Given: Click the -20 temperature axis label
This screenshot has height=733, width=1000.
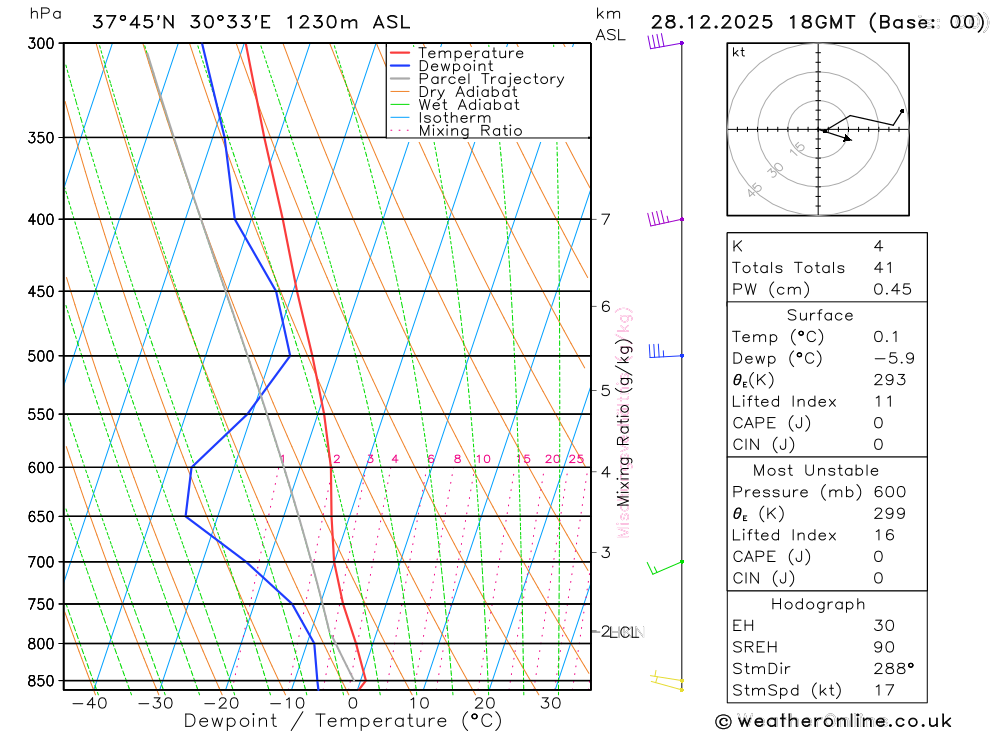Looking at the screenshot, I should pyautogui.click(x=221, y=703).
